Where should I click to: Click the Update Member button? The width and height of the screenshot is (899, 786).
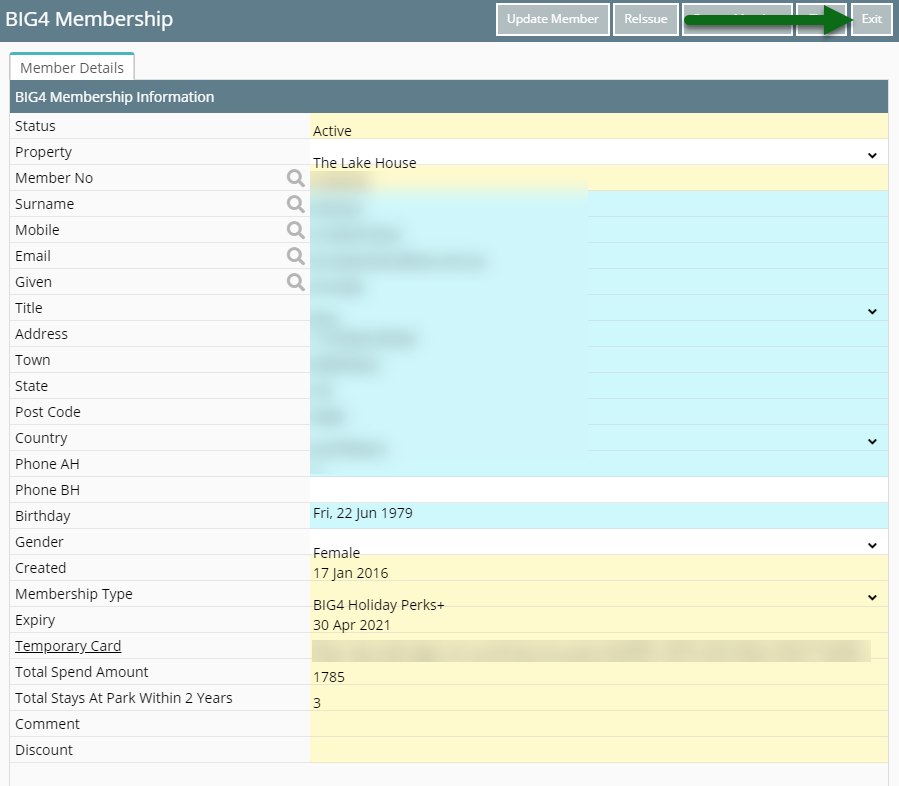point(553,19)
